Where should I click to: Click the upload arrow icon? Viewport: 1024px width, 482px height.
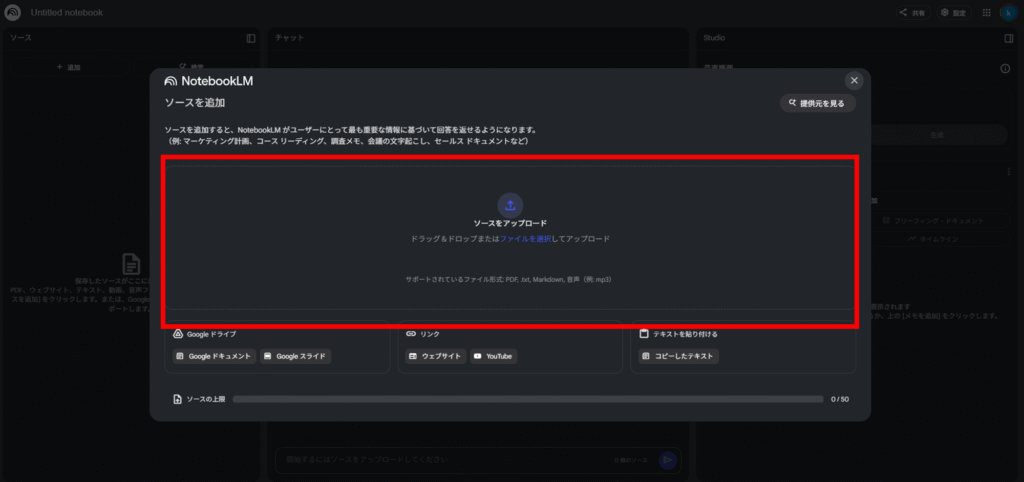[x=511, y=205]
